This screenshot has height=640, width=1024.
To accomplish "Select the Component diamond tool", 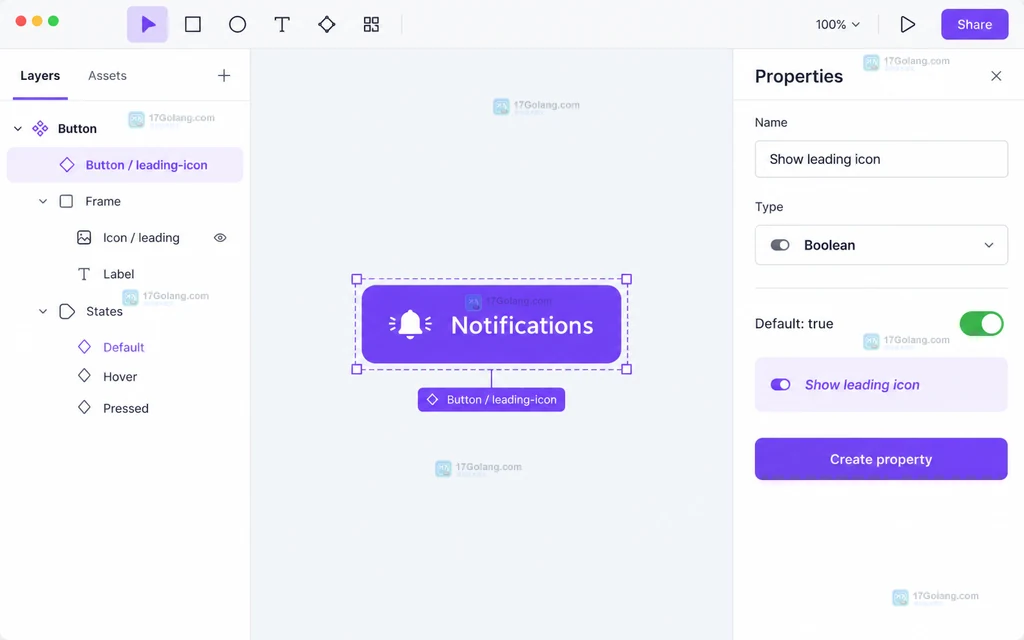I will click(327, 24).
